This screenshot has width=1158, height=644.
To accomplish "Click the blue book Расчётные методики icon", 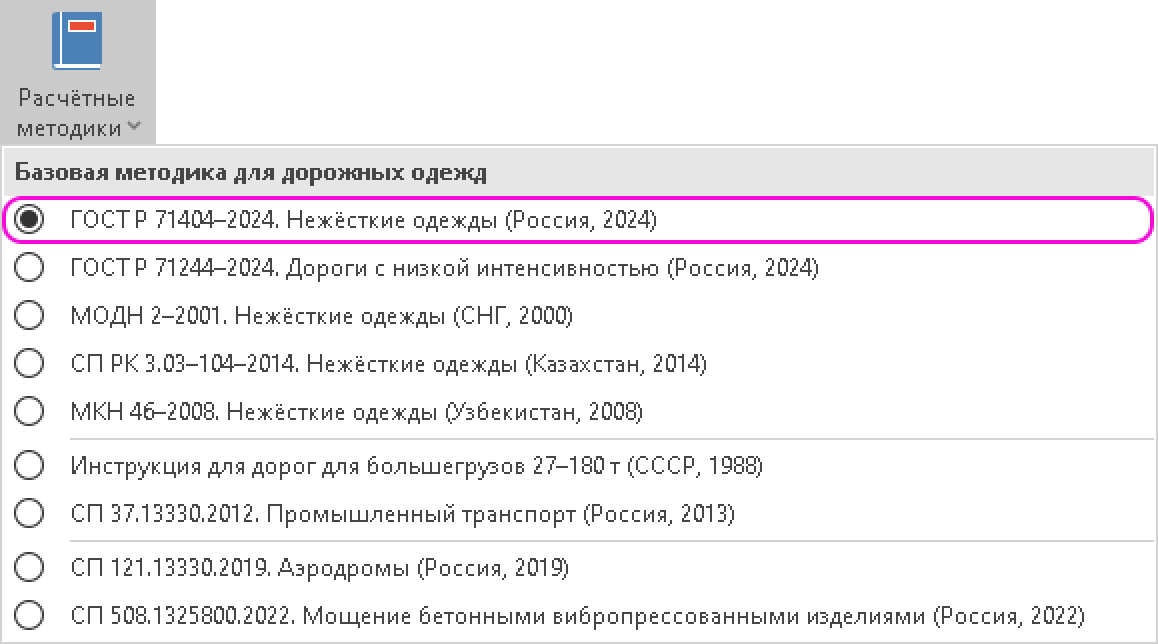I will point(77,41).
